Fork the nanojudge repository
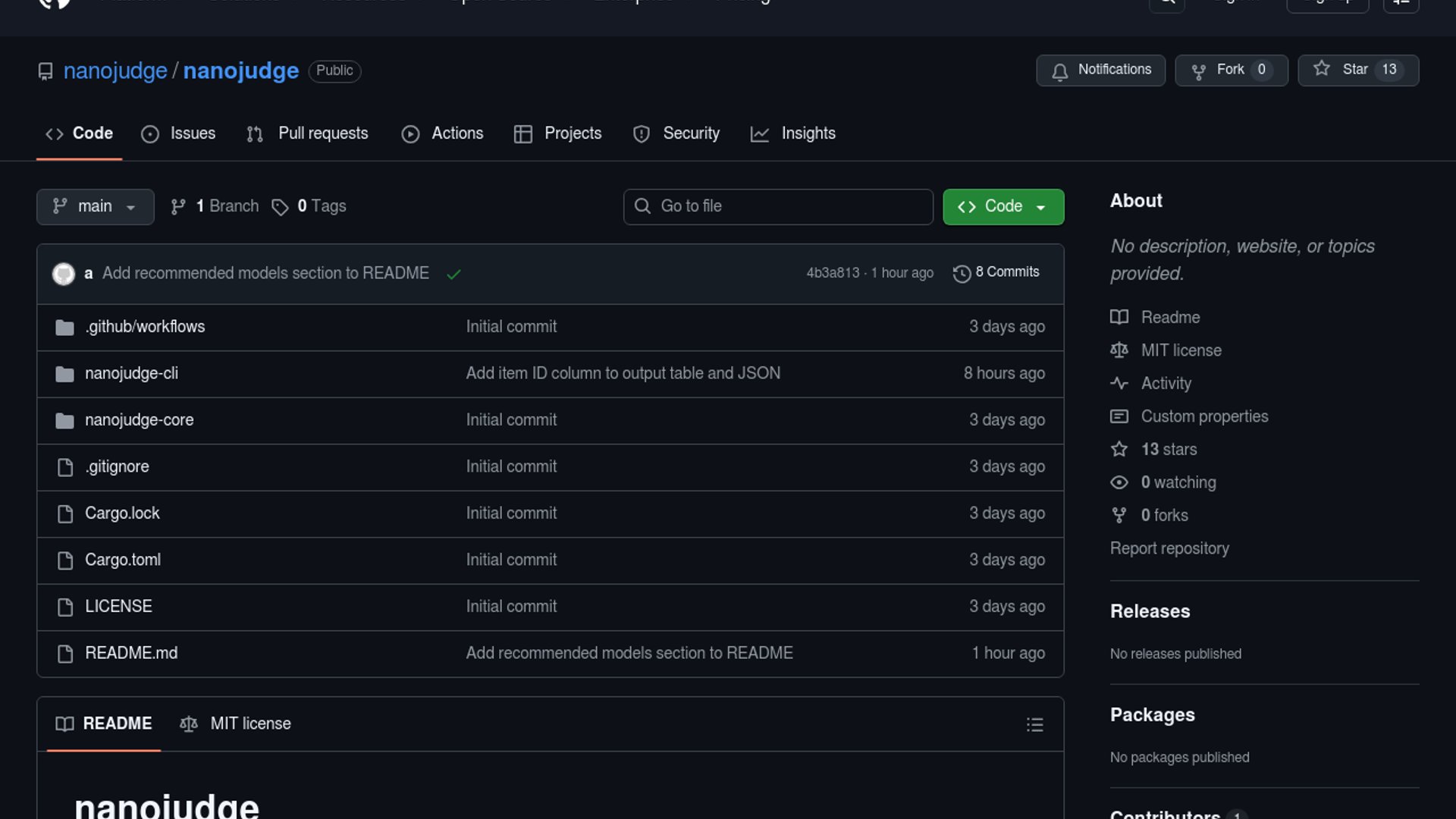Viewport: 1456px width, 819px height. click(x=1230, y=70)
